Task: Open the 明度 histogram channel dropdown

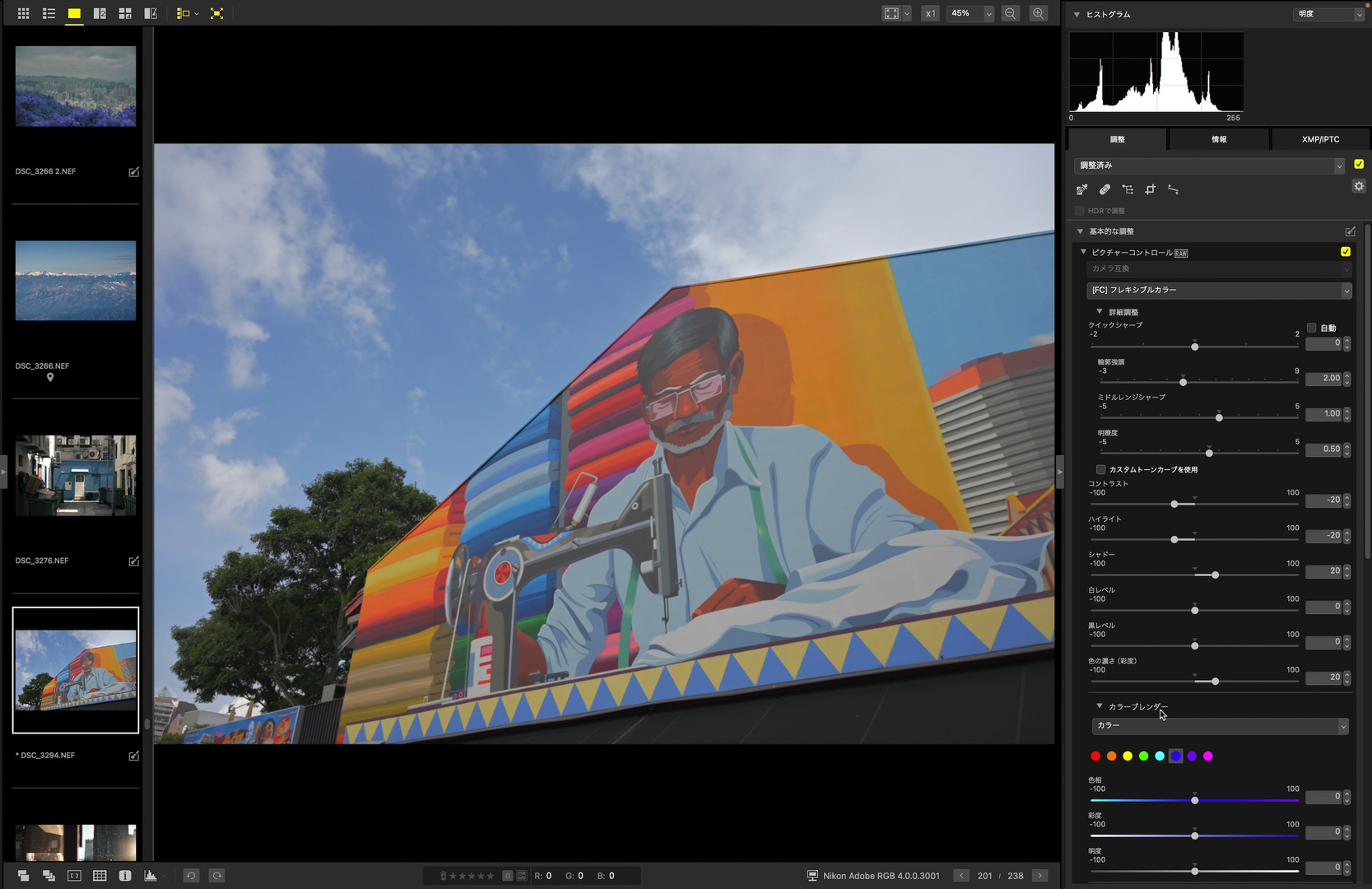Action: 1328,14
